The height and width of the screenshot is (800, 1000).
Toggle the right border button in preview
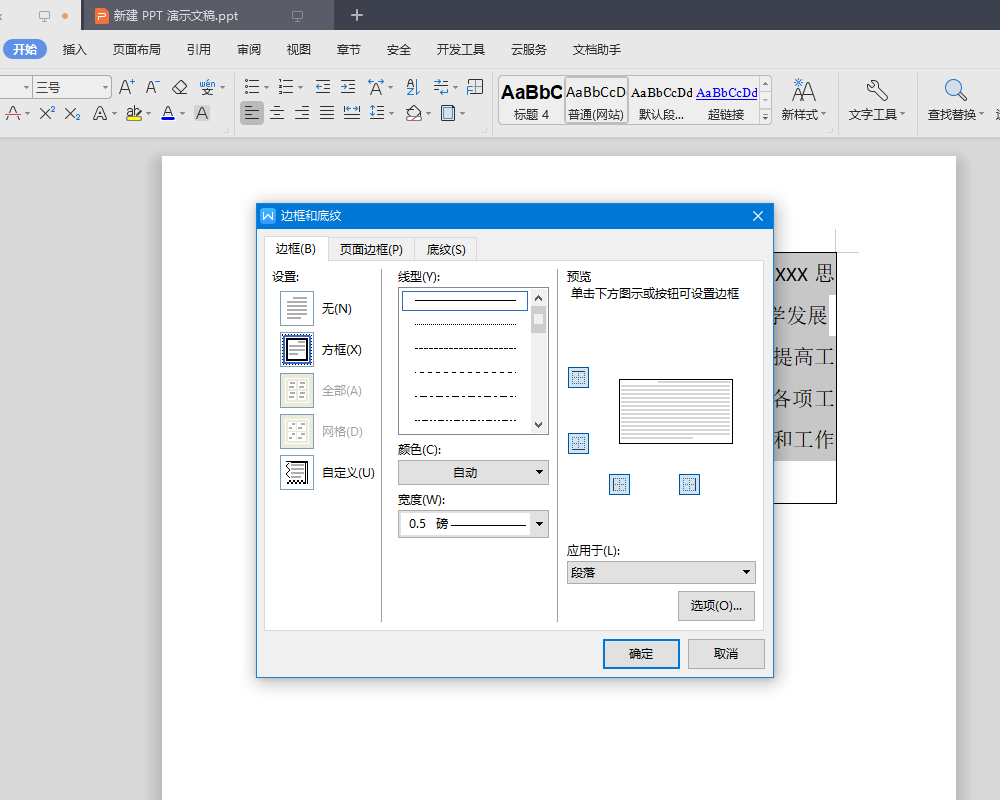point(689,485)
